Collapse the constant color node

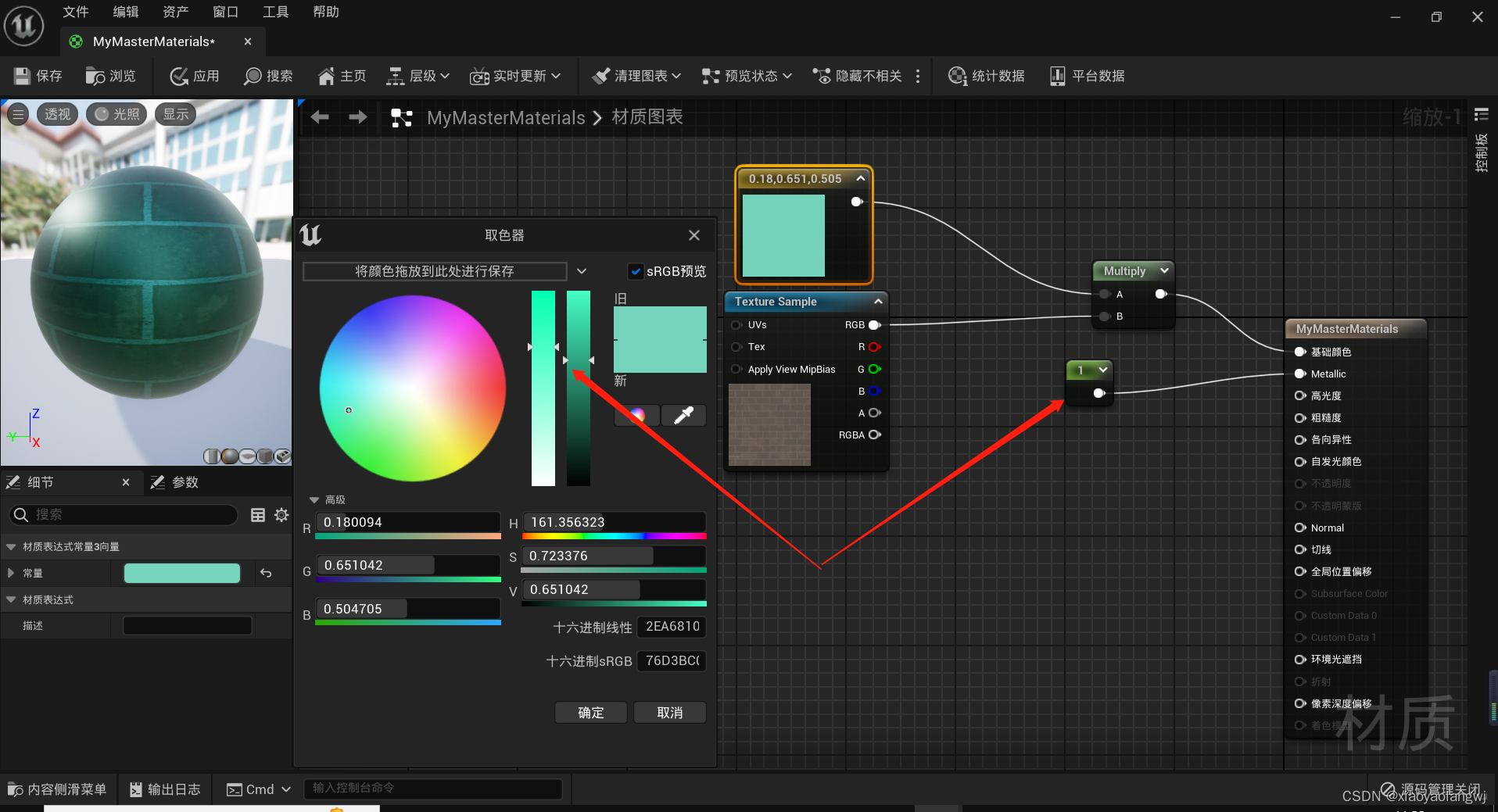click(x=861, y=178)
